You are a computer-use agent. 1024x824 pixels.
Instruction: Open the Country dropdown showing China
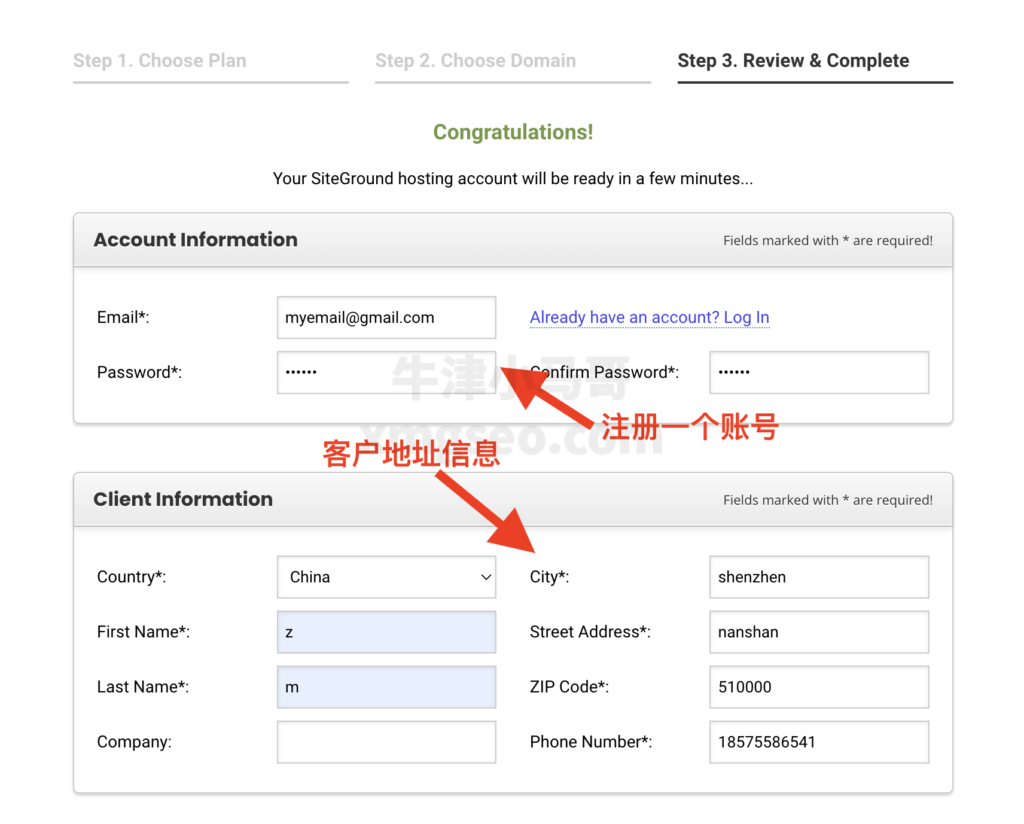[x=386, y=577]
